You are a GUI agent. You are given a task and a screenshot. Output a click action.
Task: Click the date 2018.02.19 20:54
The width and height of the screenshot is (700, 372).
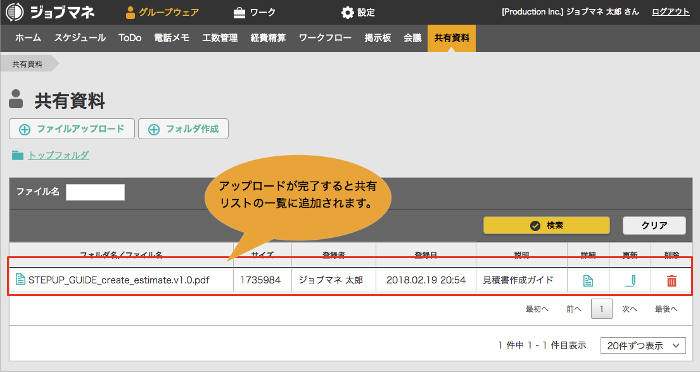coord(426,280)
